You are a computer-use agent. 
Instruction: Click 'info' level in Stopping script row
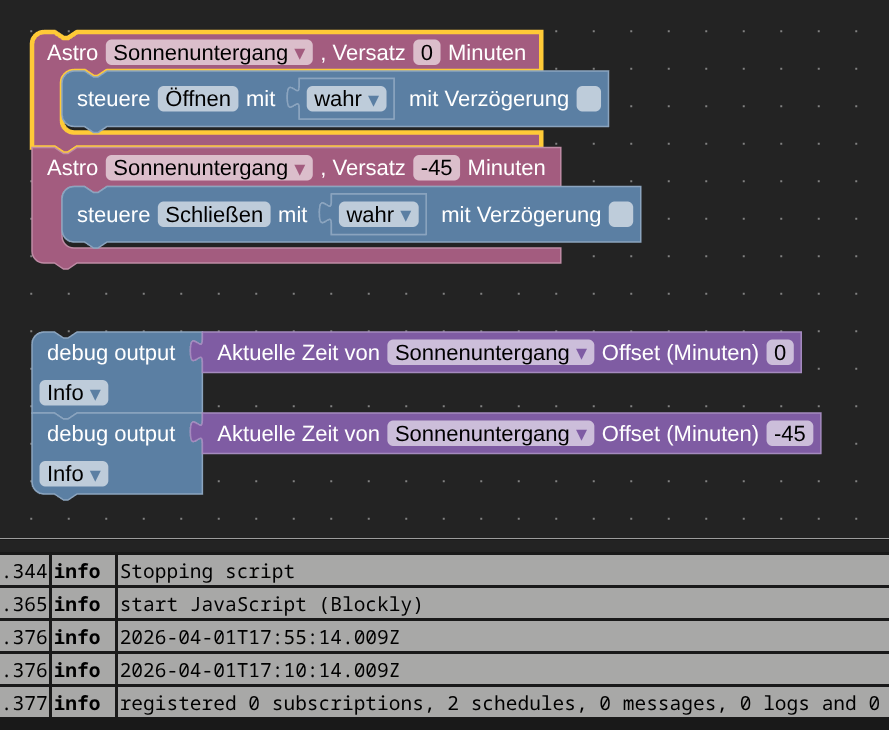77,571
